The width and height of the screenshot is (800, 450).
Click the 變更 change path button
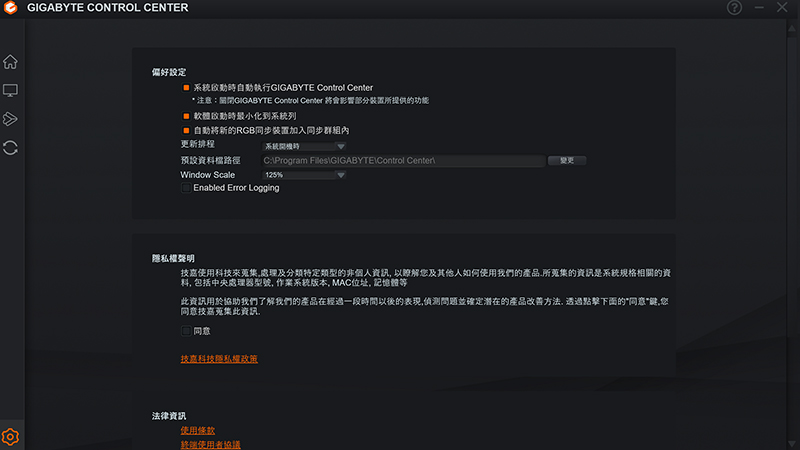point(567,161)
